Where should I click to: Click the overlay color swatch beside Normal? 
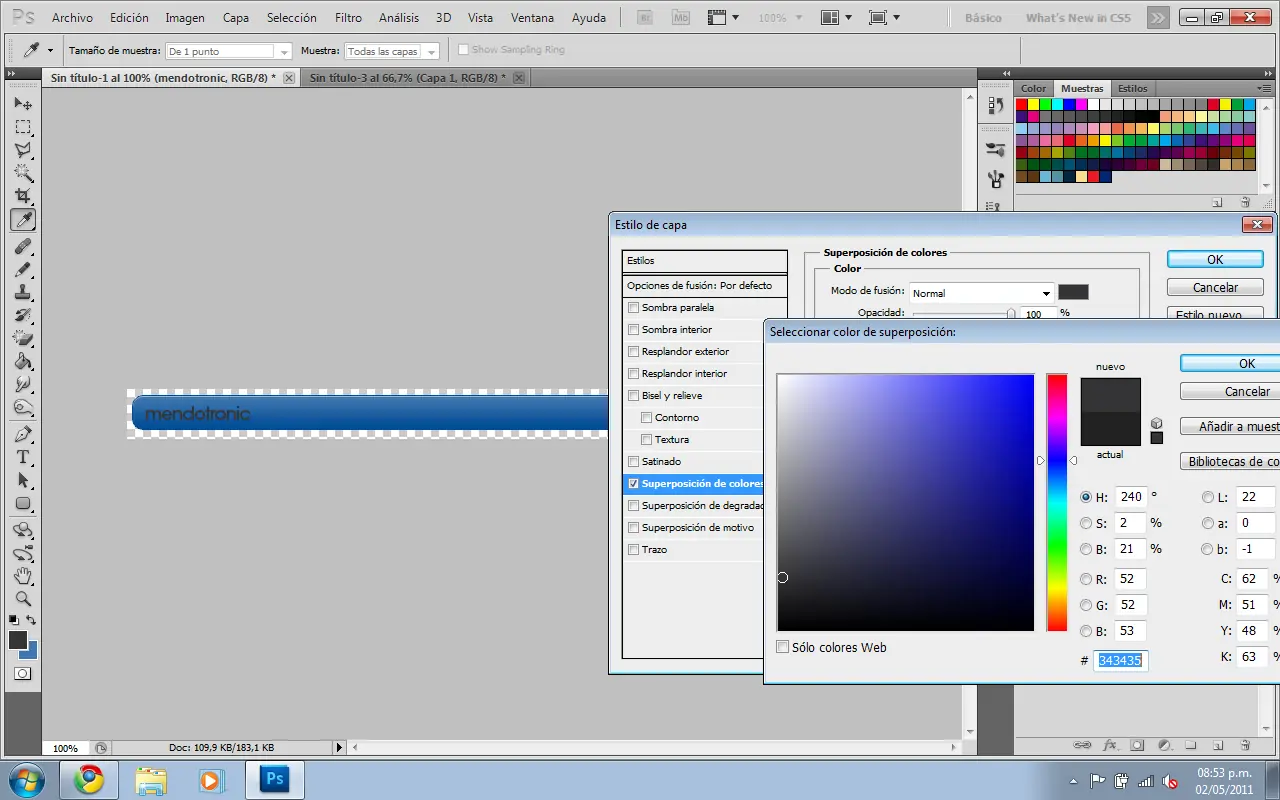pos(1073,292)
